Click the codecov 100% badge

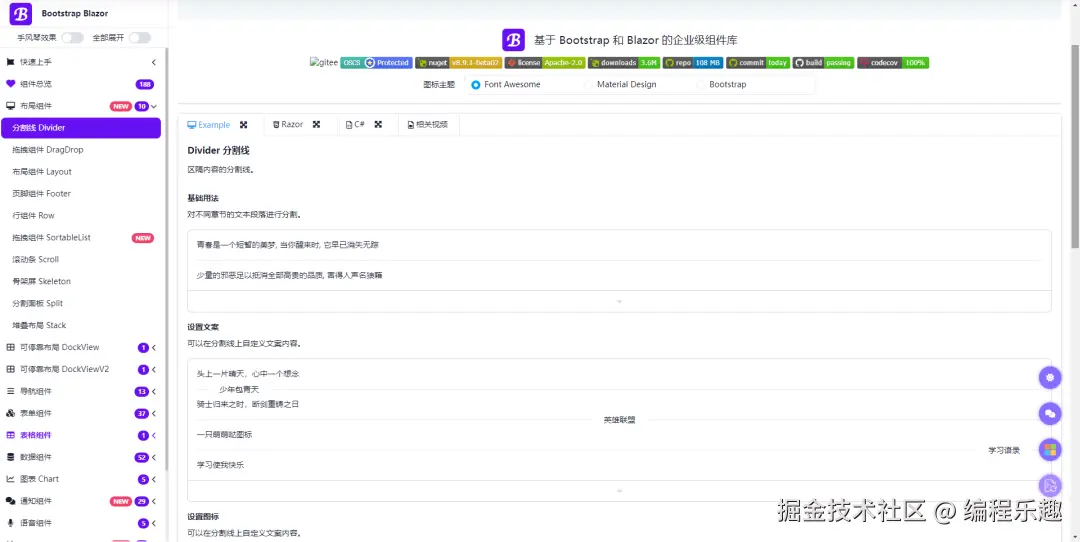pyautogui.click(x=893, y=63)
